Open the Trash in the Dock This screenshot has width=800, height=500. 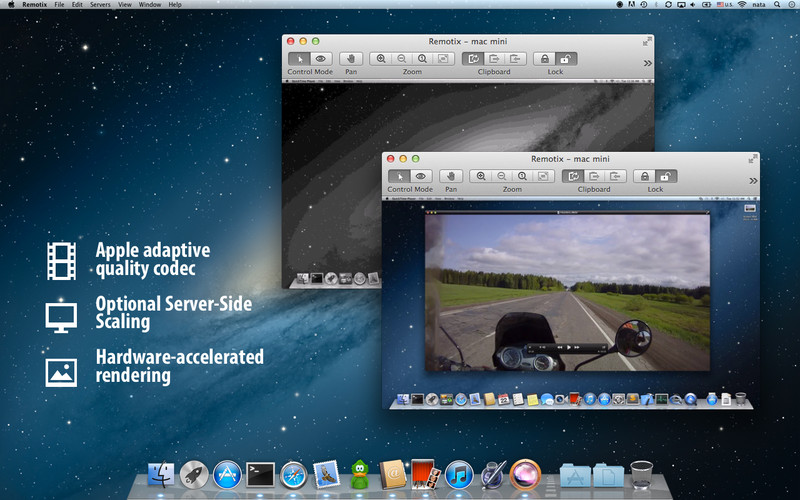641,474
